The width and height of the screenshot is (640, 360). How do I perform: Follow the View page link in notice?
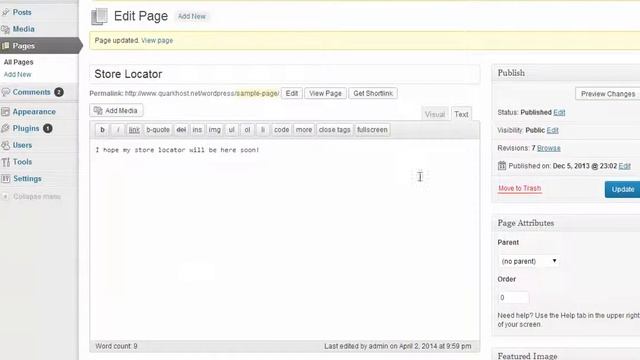(x=157, y=40)
